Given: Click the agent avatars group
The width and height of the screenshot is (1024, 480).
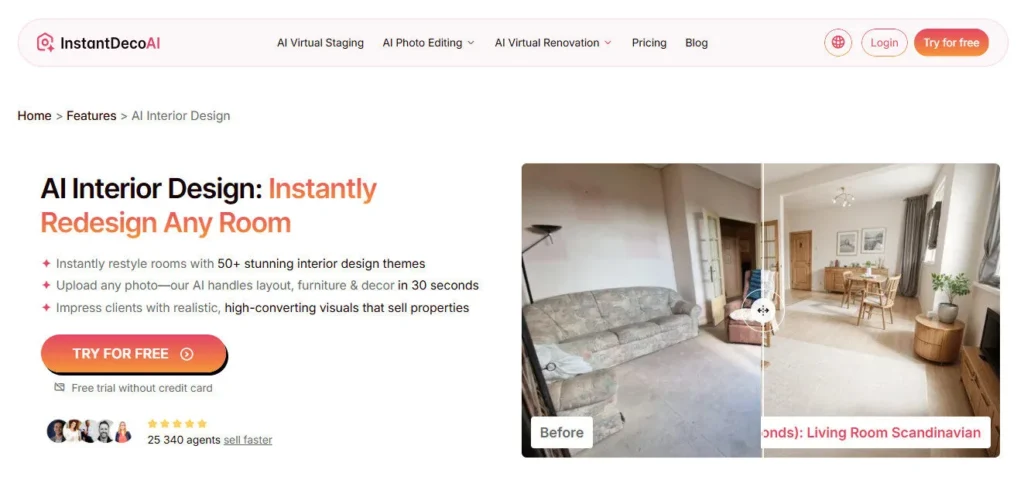Looking at the screenshot, I should (x=90, y=431).
